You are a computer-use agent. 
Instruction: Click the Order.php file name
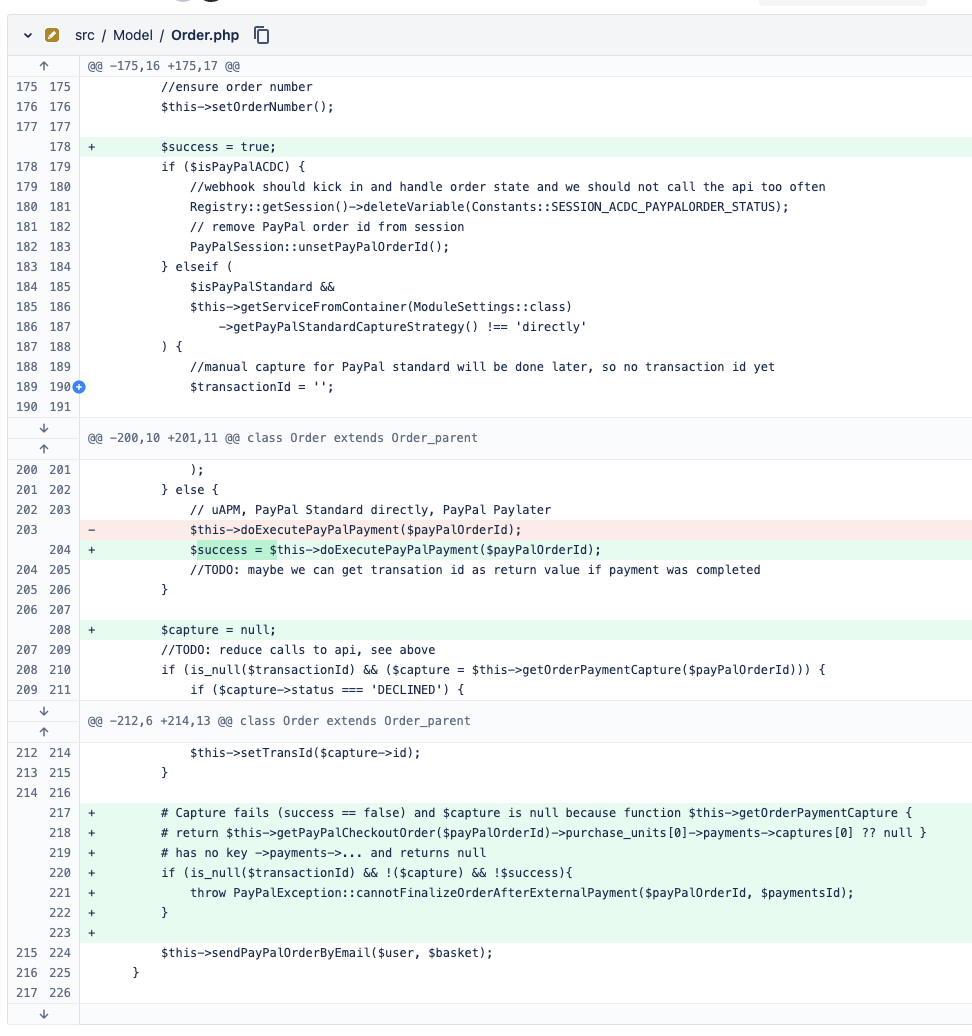[205, 35]
